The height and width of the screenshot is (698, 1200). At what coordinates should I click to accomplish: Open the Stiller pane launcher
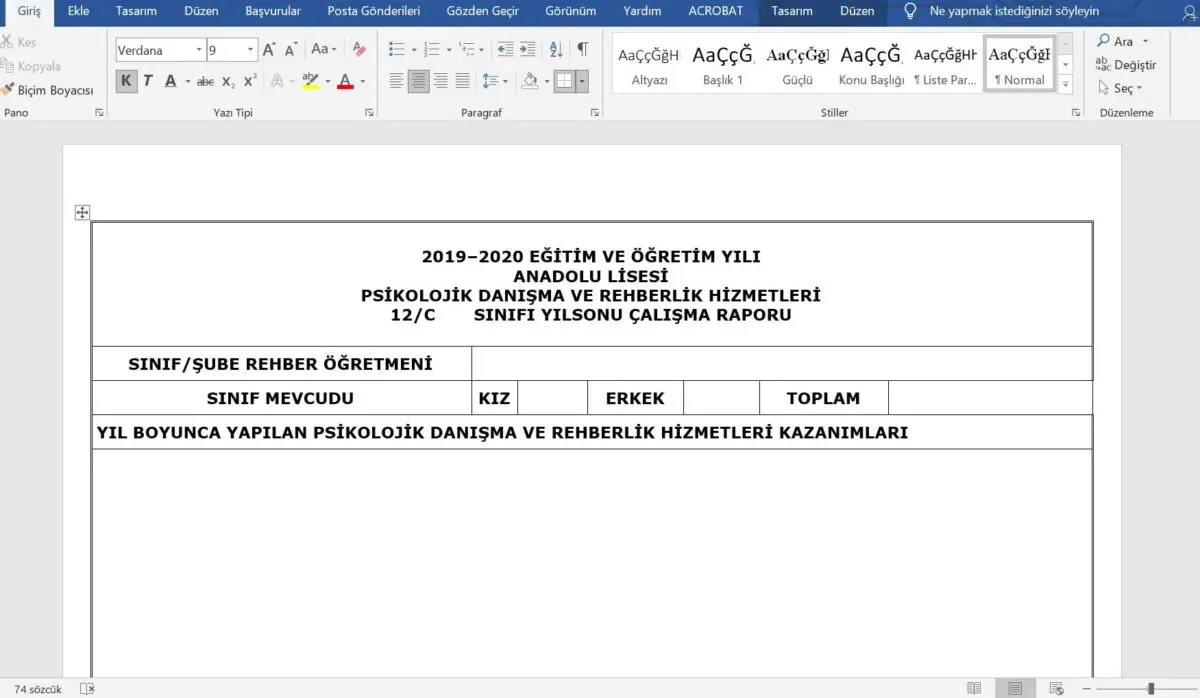pos(1076,113)
